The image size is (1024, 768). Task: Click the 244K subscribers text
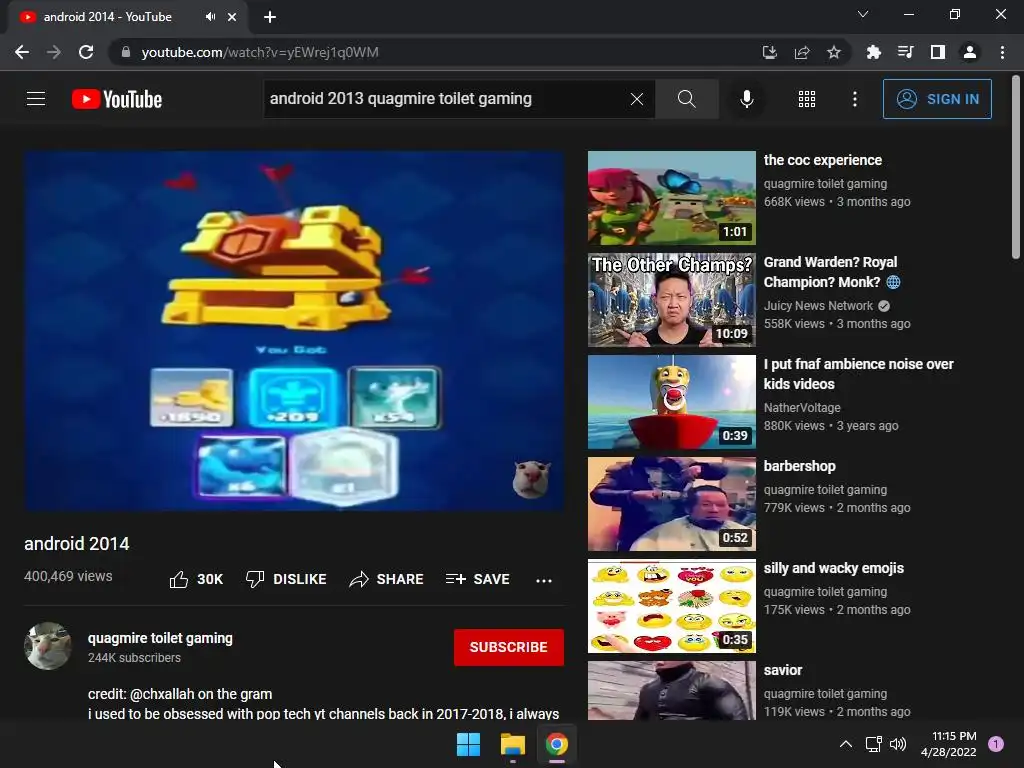pyautogui.click(x=134, y=658)
